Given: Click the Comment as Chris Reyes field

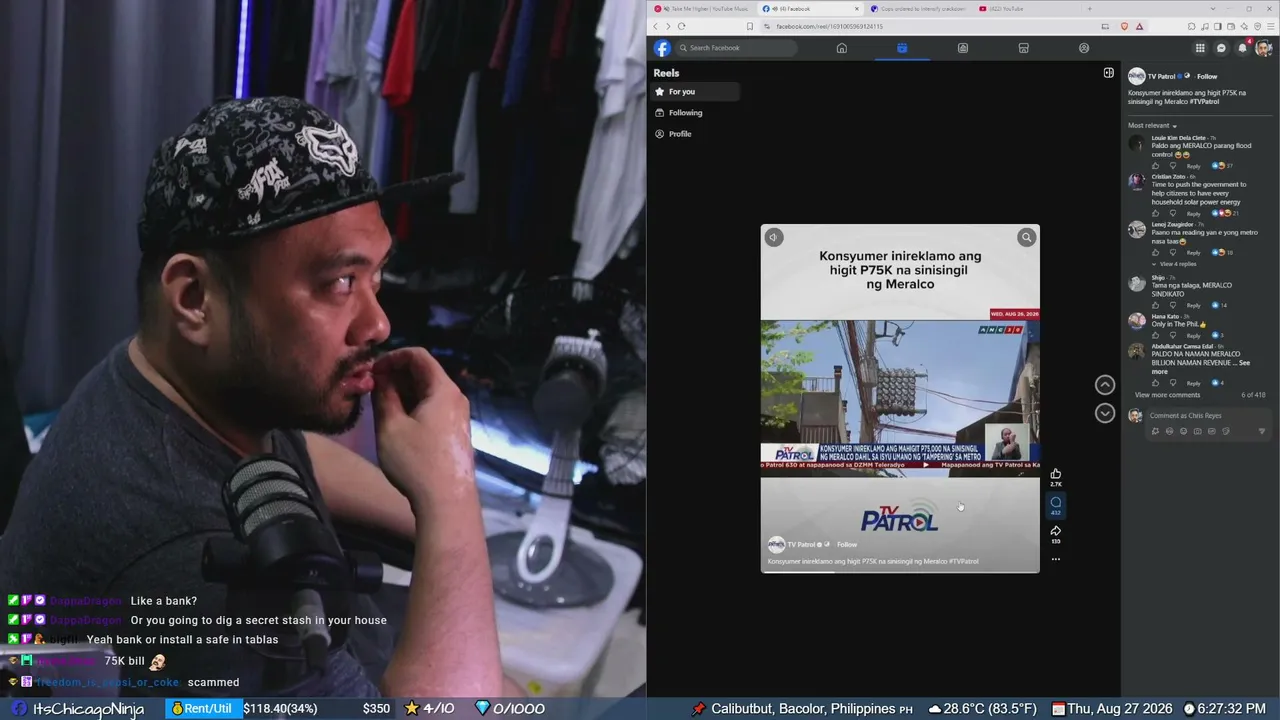Looking at the screenshot, I should [x=1208, y=415].
